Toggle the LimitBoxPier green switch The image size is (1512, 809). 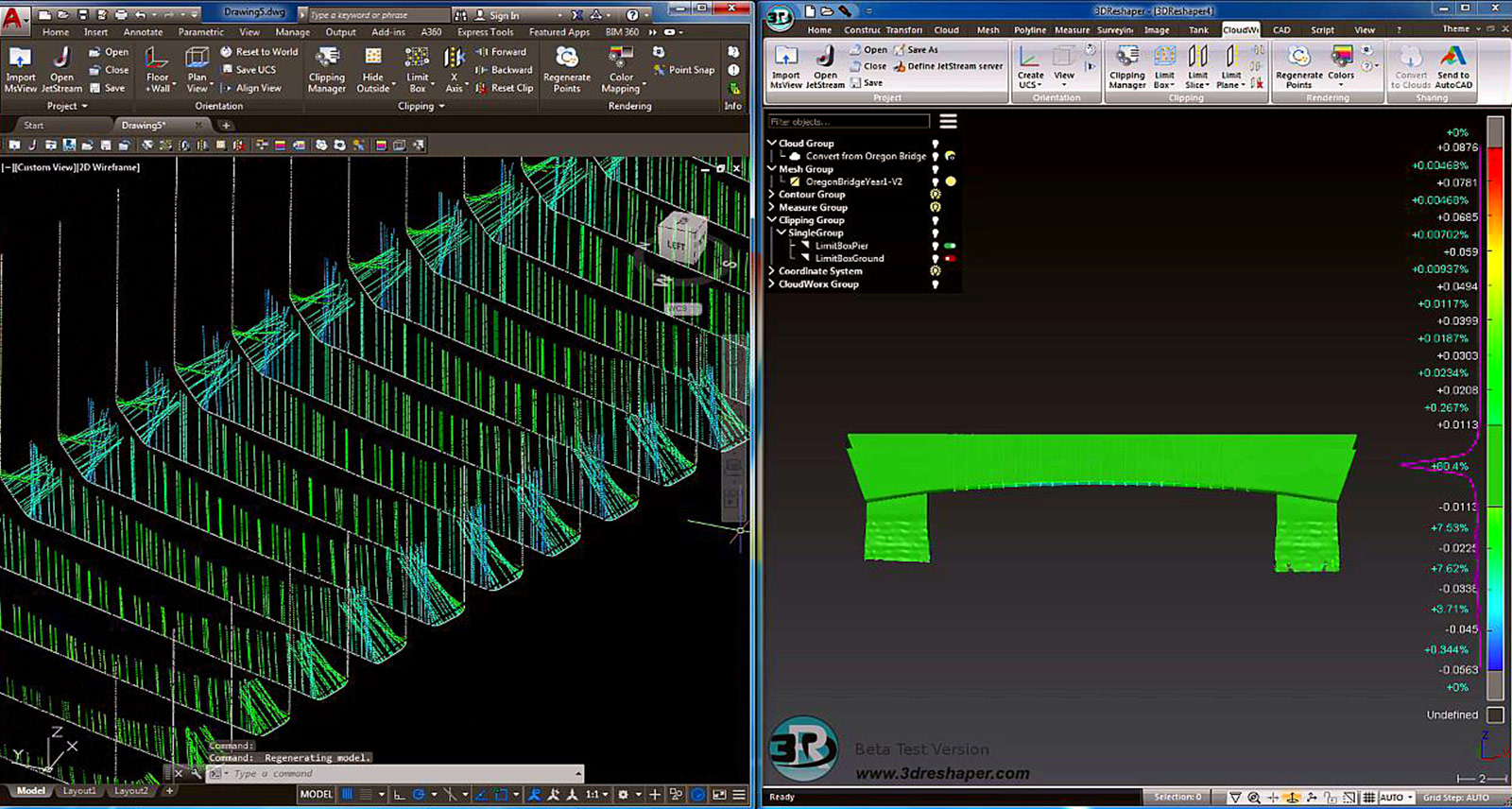950,246
